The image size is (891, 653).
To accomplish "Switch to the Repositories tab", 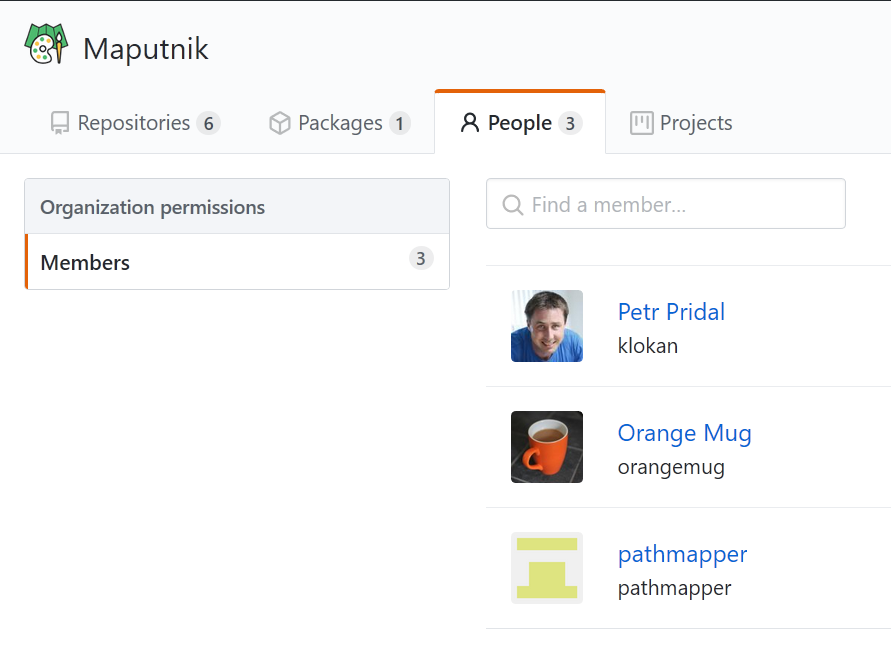I will (x=135, y=123).
